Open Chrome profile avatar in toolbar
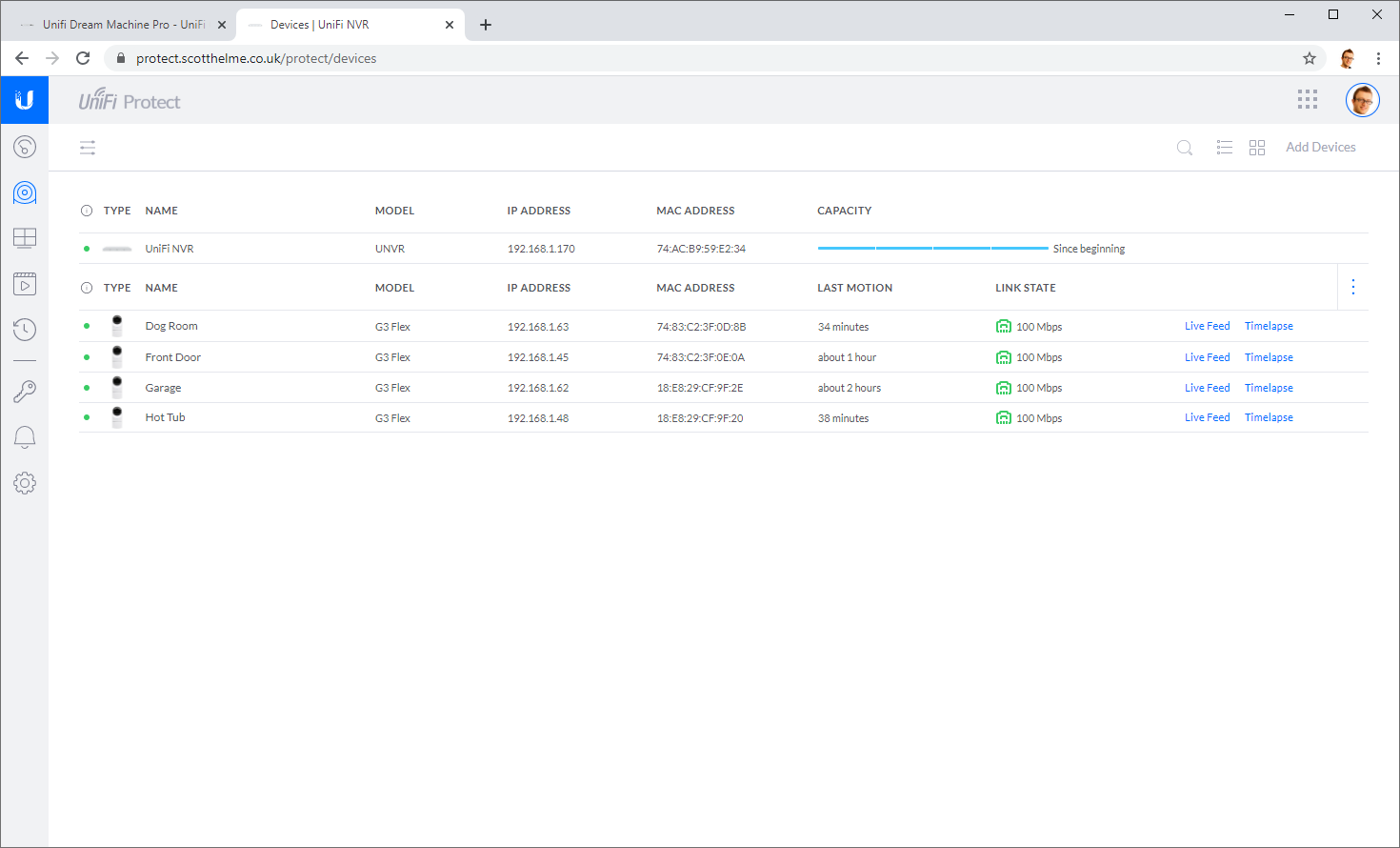 (x=1347, y=58)
